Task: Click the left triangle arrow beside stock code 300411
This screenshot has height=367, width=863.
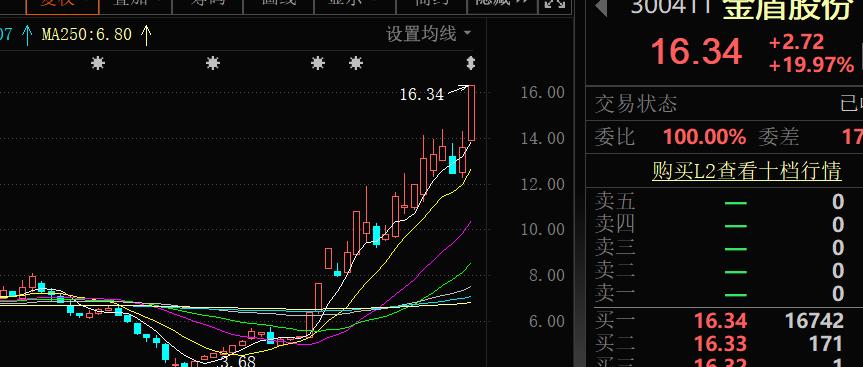Action: pos(601,7)
